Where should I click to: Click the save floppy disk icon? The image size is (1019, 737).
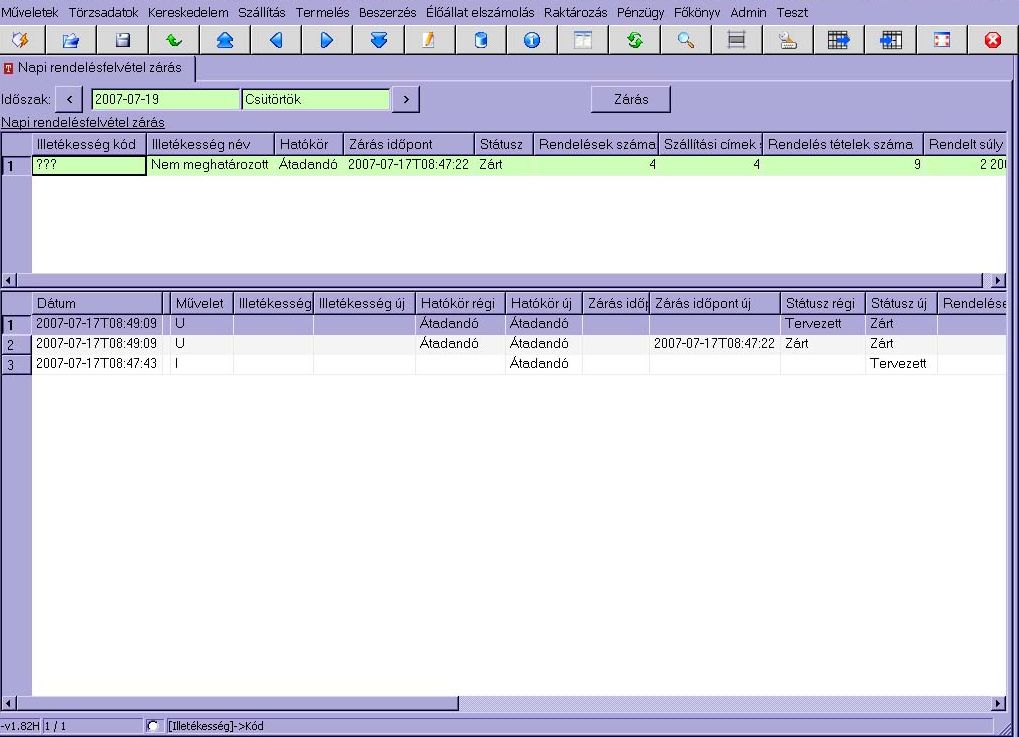tap(122, 40)
